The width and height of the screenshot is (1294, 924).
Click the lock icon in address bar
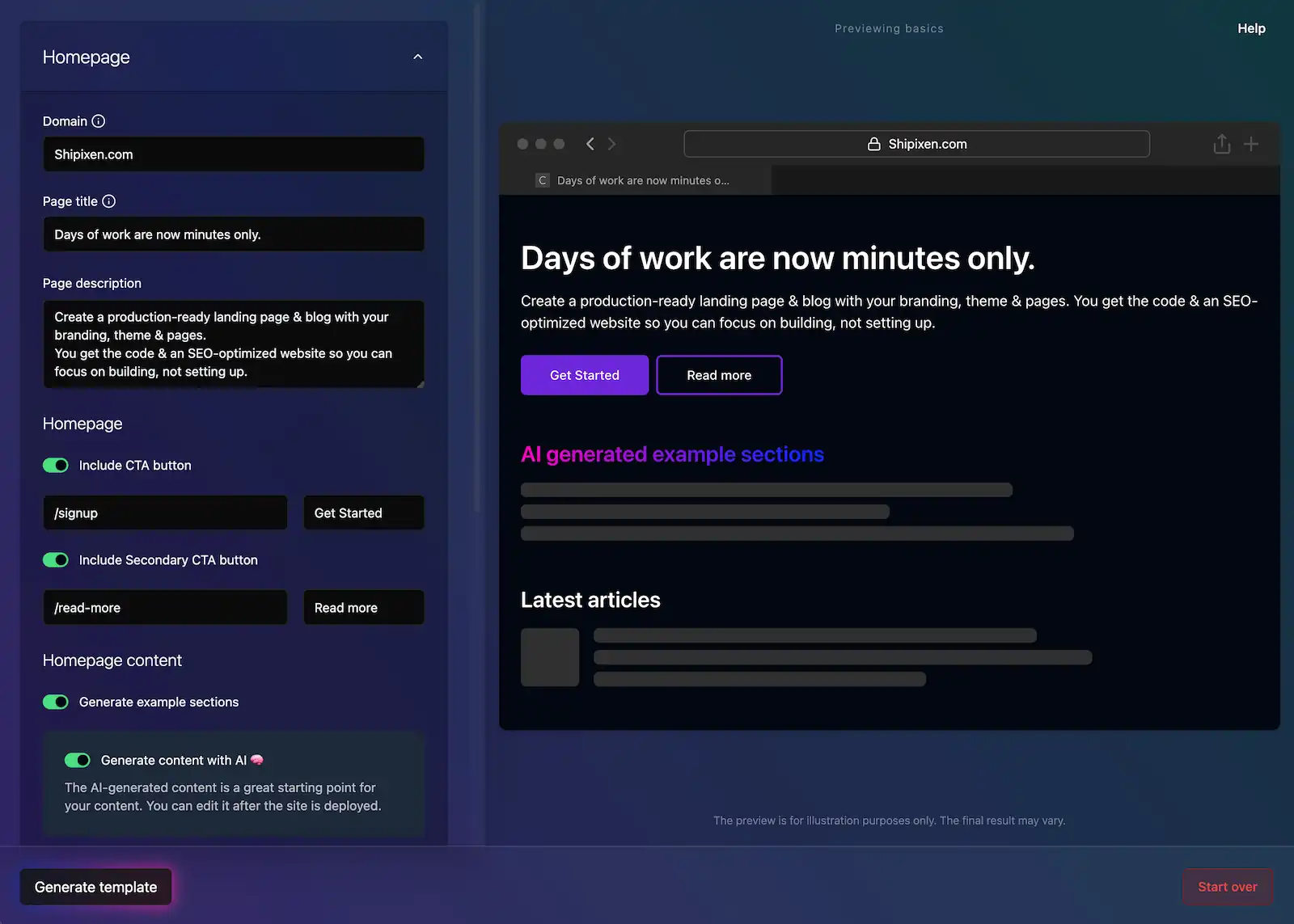[874, 144]
